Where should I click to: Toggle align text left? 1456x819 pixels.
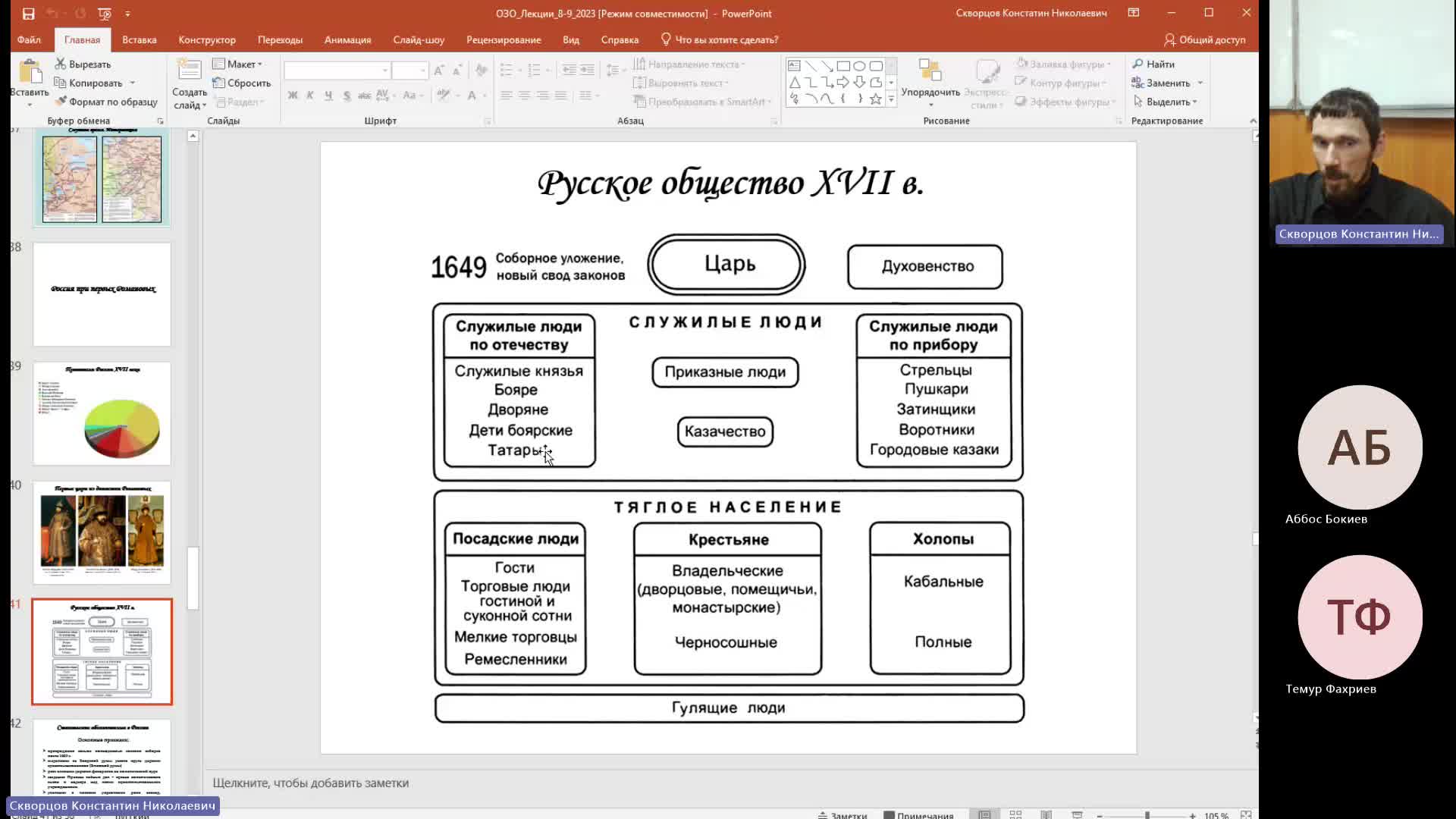point(507,96)
